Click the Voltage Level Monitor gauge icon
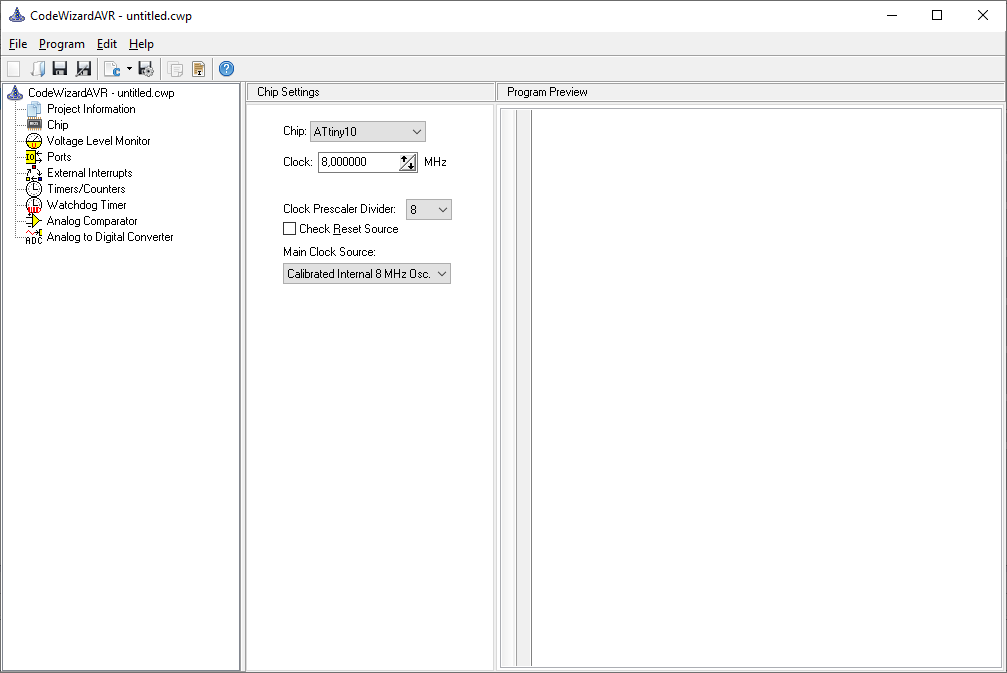 tap(34, 141)
